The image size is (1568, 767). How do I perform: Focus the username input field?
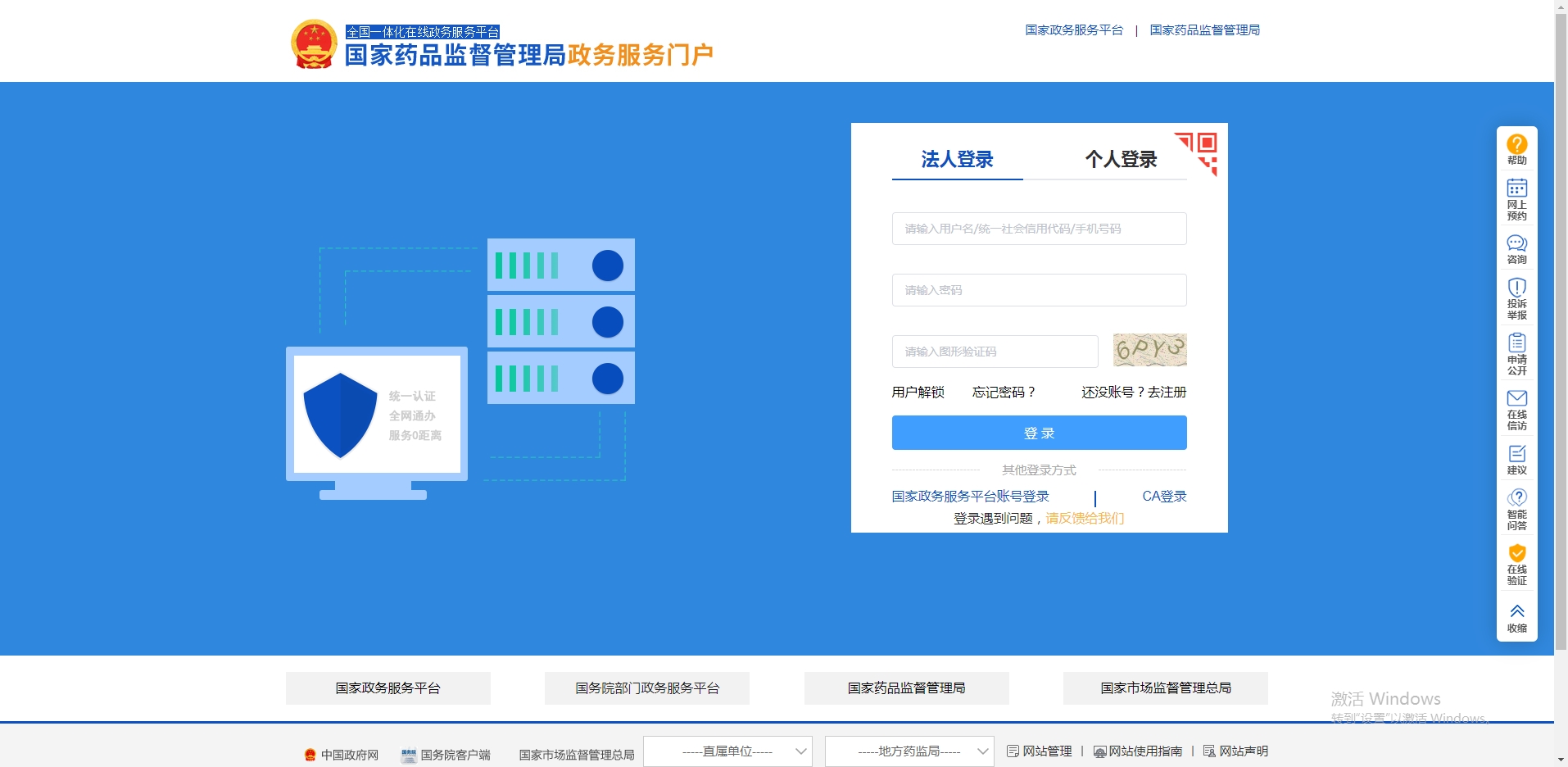pos(1039,229)
